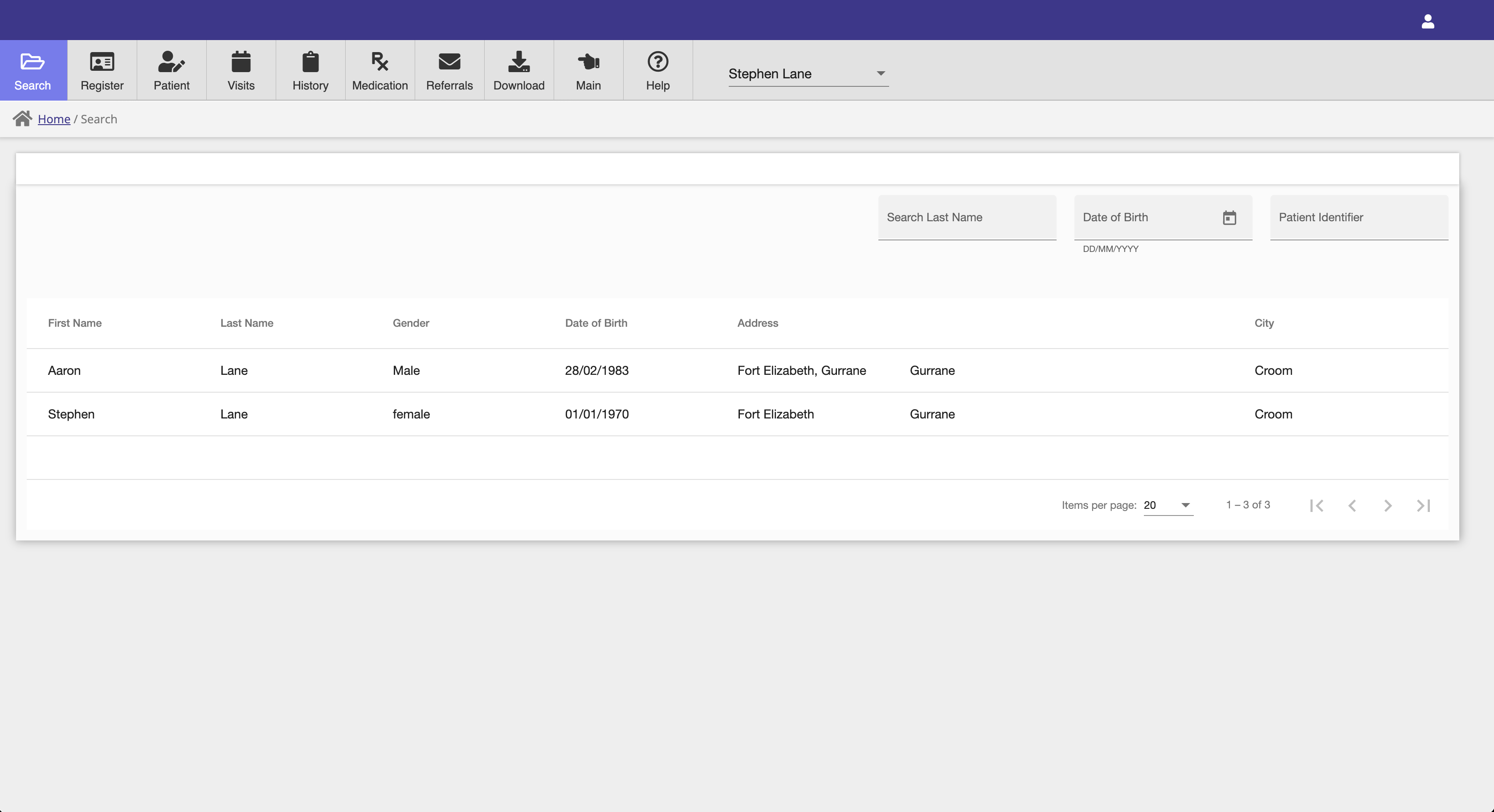Go to the next page of results

1388,505
